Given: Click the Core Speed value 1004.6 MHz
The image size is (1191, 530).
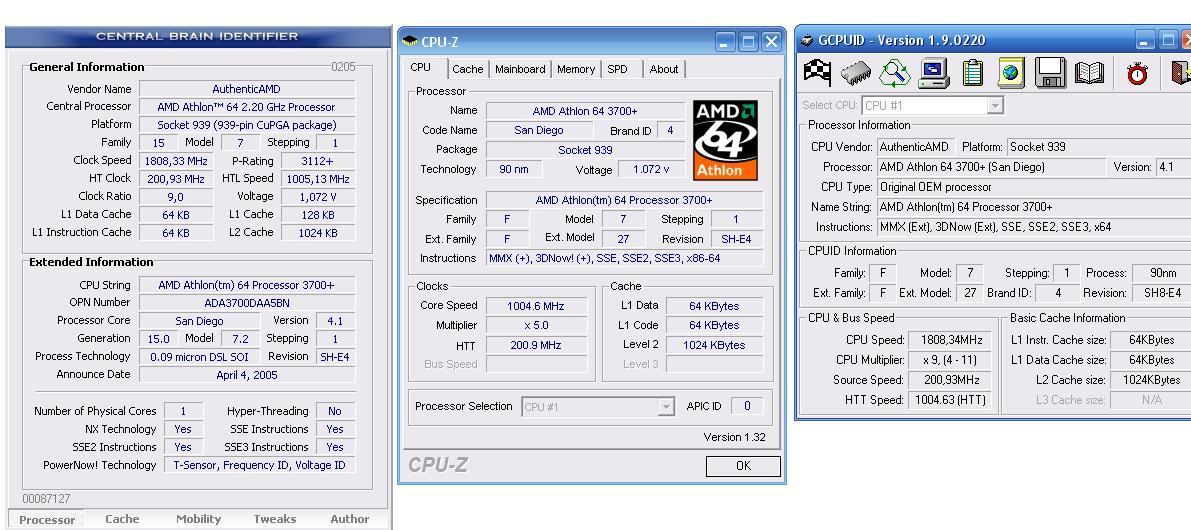Looking at the screenshot, I should (x=535, y=306).
